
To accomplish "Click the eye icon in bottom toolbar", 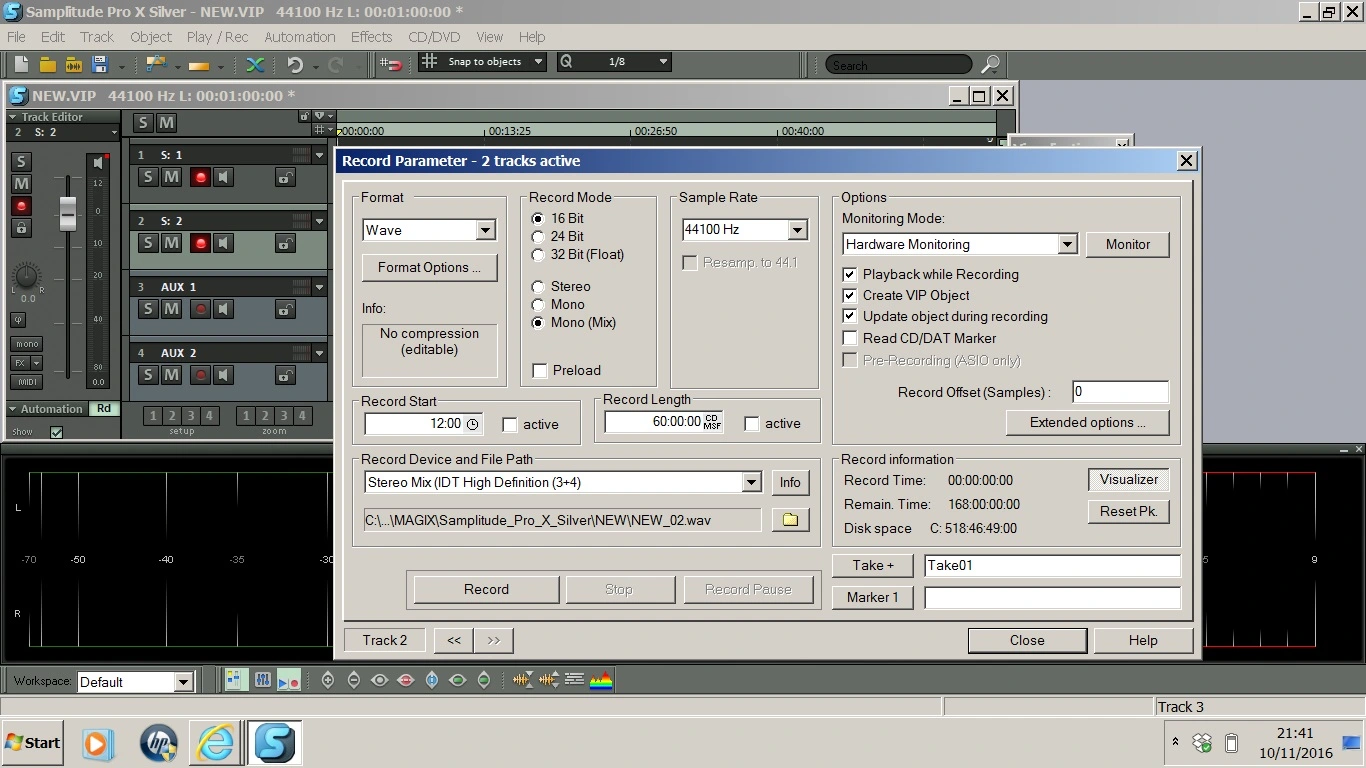I will click(380, 680).
